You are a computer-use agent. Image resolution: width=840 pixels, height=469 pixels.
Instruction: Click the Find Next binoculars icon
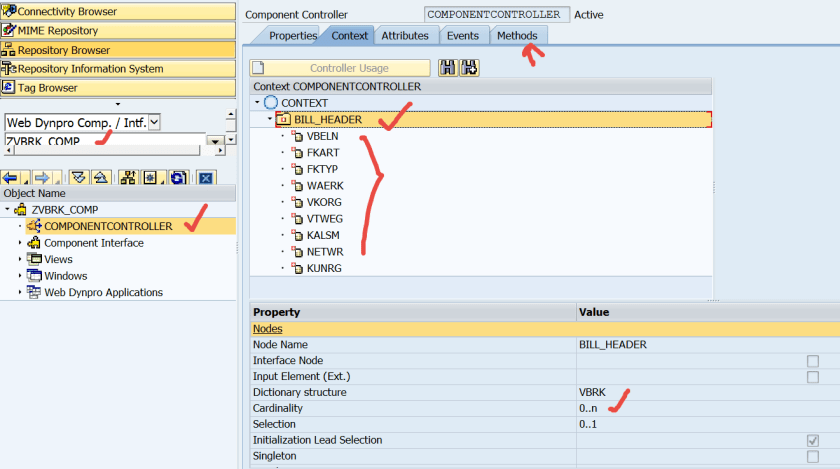(x=468, y=68)
